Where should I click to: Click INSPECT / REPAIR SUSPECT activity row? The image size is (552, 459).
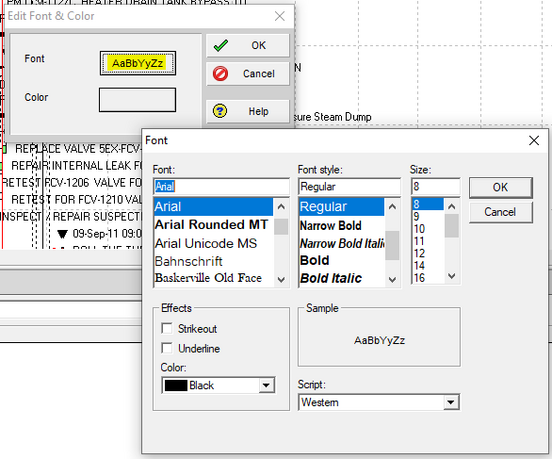point(71,216)
